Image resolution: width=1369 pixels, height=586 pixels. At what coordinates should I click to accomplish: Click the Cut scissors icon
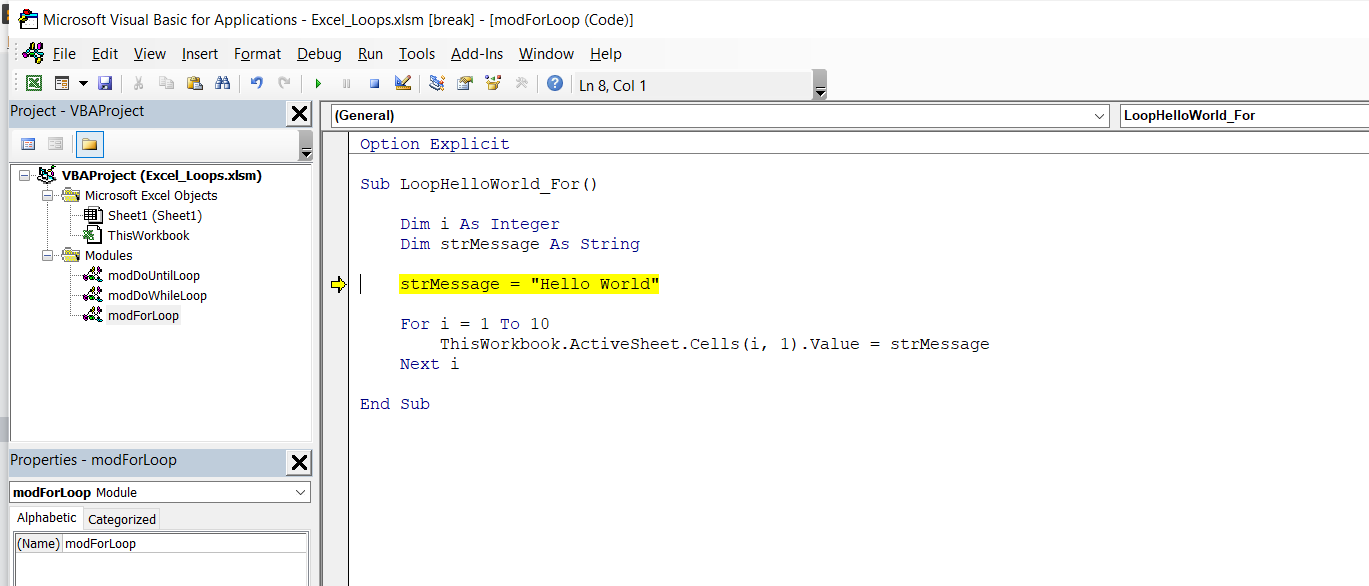coord(139,84)
